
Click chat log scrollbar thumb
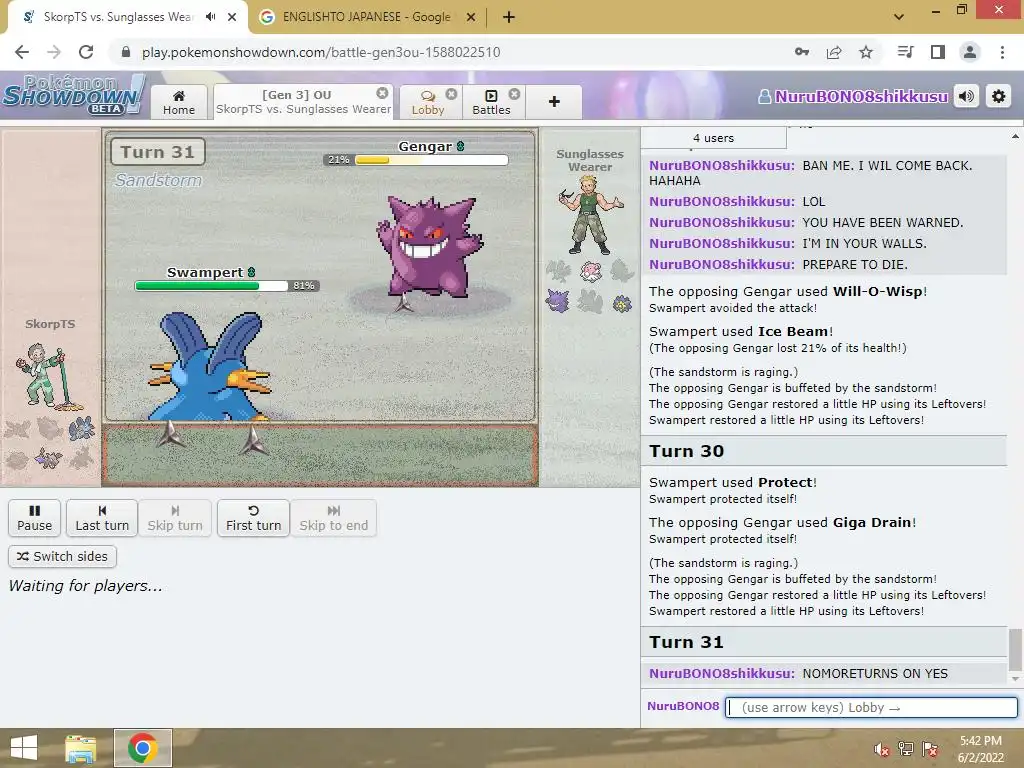pyautogui.click(x=1015, y=650)
